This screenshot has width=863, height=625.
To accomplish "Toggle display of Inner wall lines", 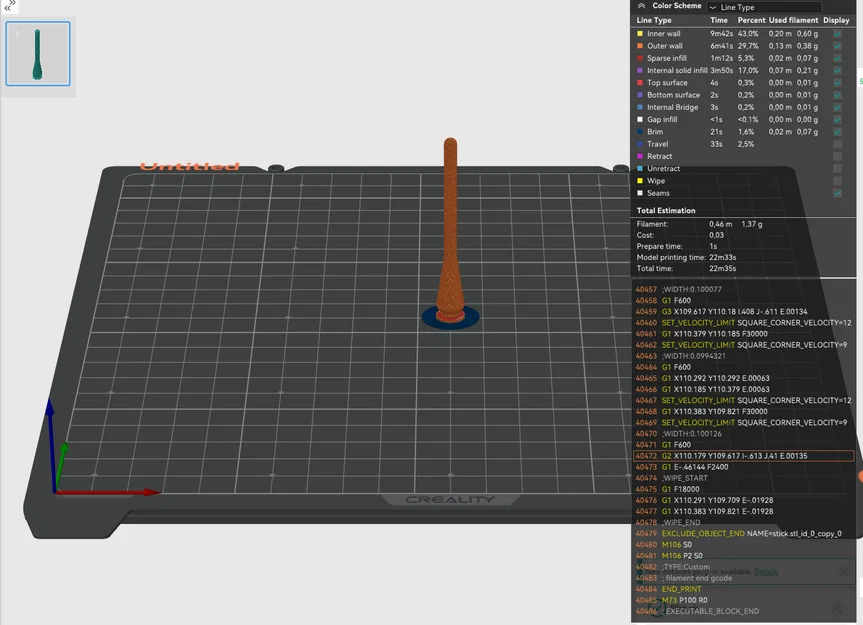I will pyautogui.click(x=837, y=34).
